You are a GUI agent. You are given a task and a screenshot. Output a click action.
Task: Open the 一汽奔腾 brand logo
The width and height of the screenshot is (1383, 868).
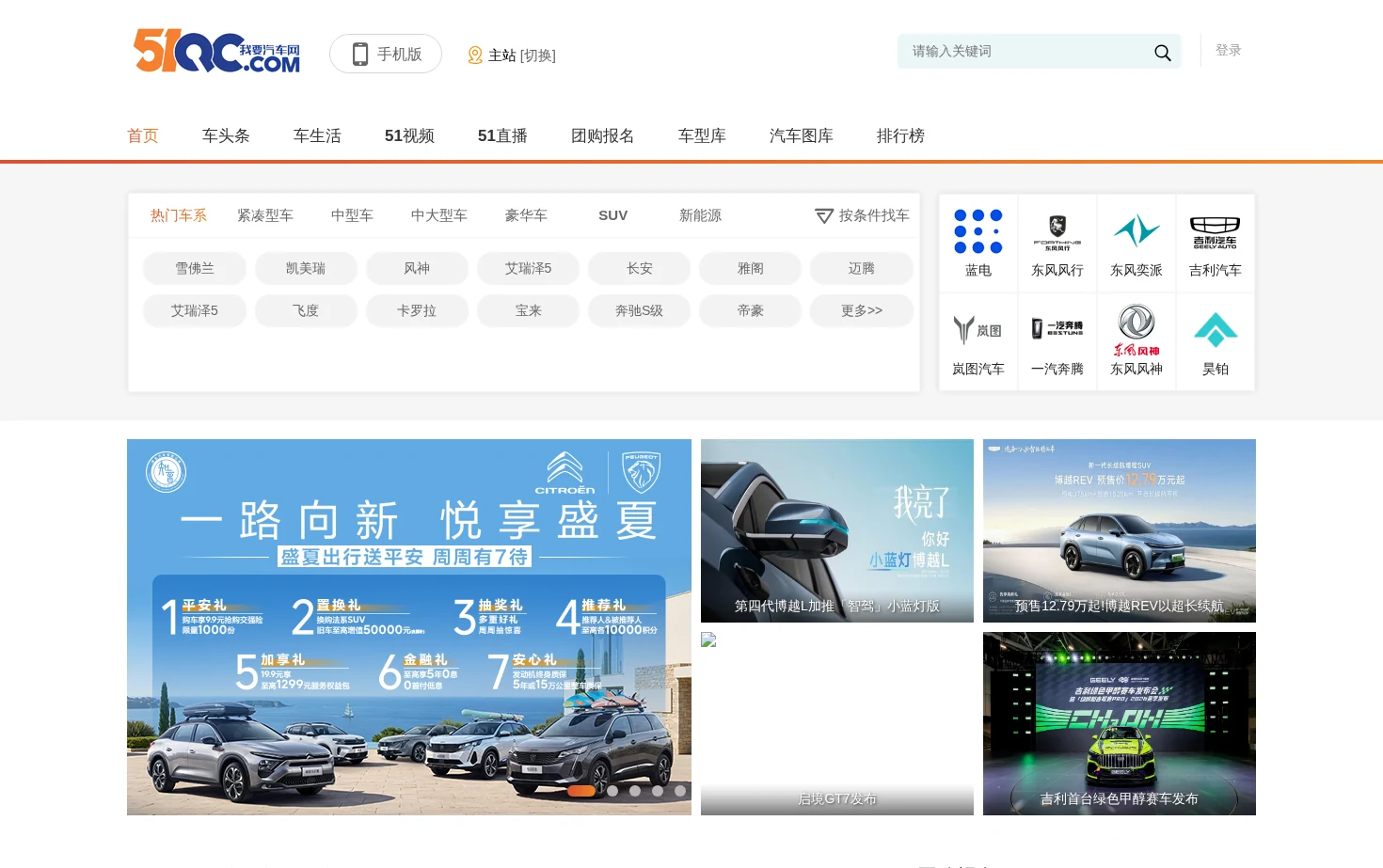pos(1057,328)
